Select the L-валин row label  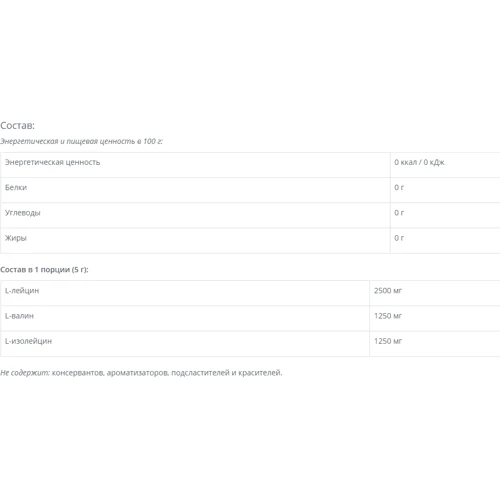coord(19,316)
